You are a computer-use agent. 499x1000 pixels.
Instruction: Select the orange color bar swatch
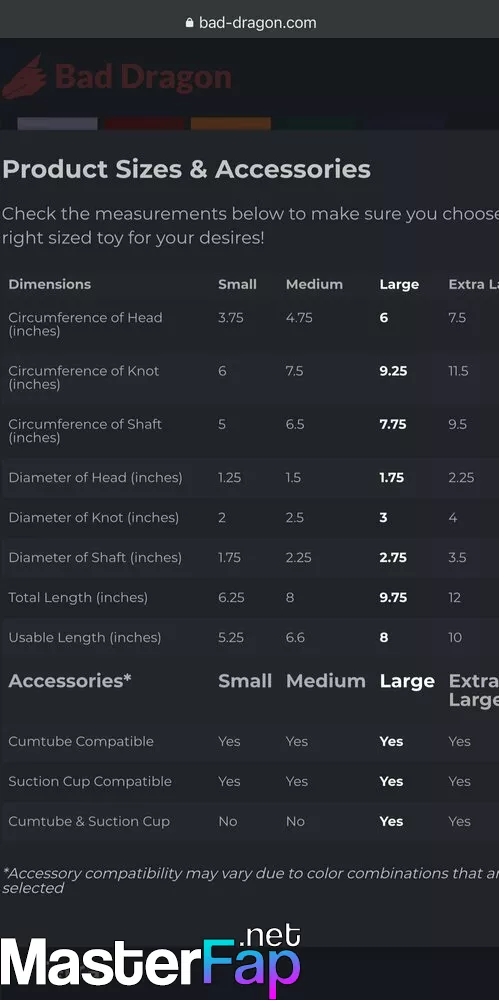click(231, 123)
